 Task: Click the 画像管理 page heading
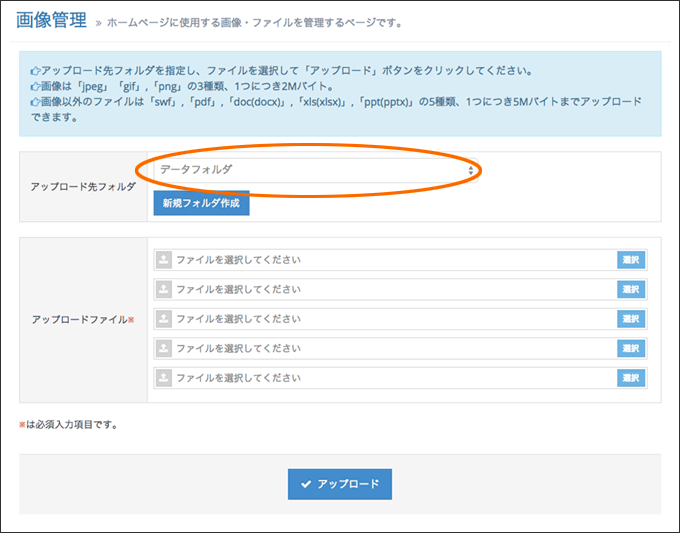pyautogui.click(x=52, y=20)
